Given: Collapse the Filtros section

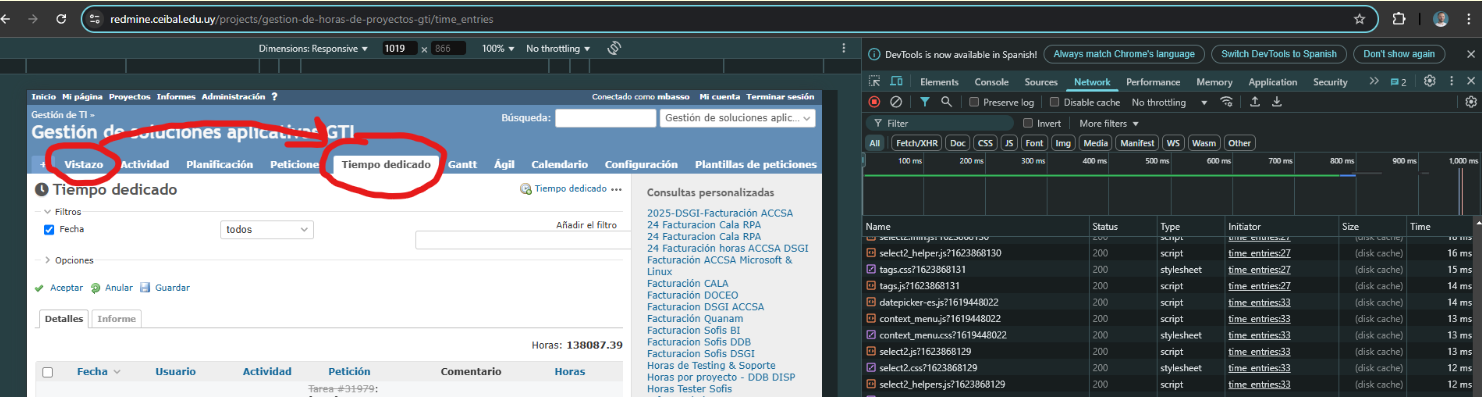Looking at the screenshot, I should [x=62, y=212].
